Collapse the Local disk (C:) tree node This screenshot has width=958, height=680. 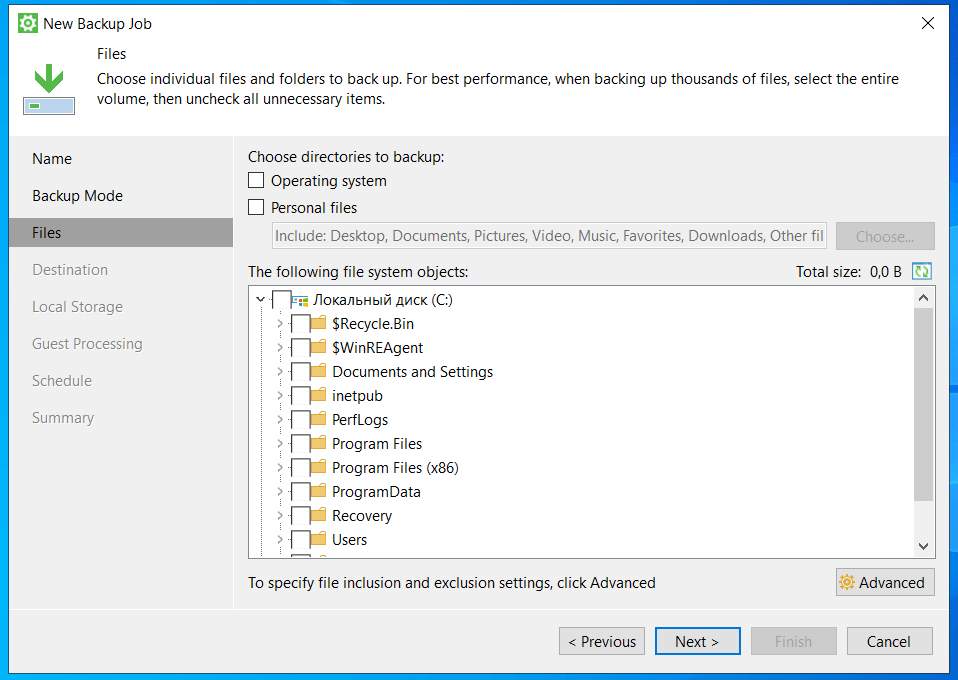(261, 300)
